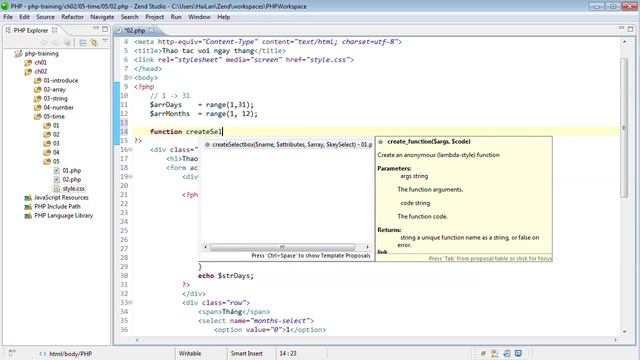Click the create_function documentation popup header
640x360 pixels.
point(429,142)
